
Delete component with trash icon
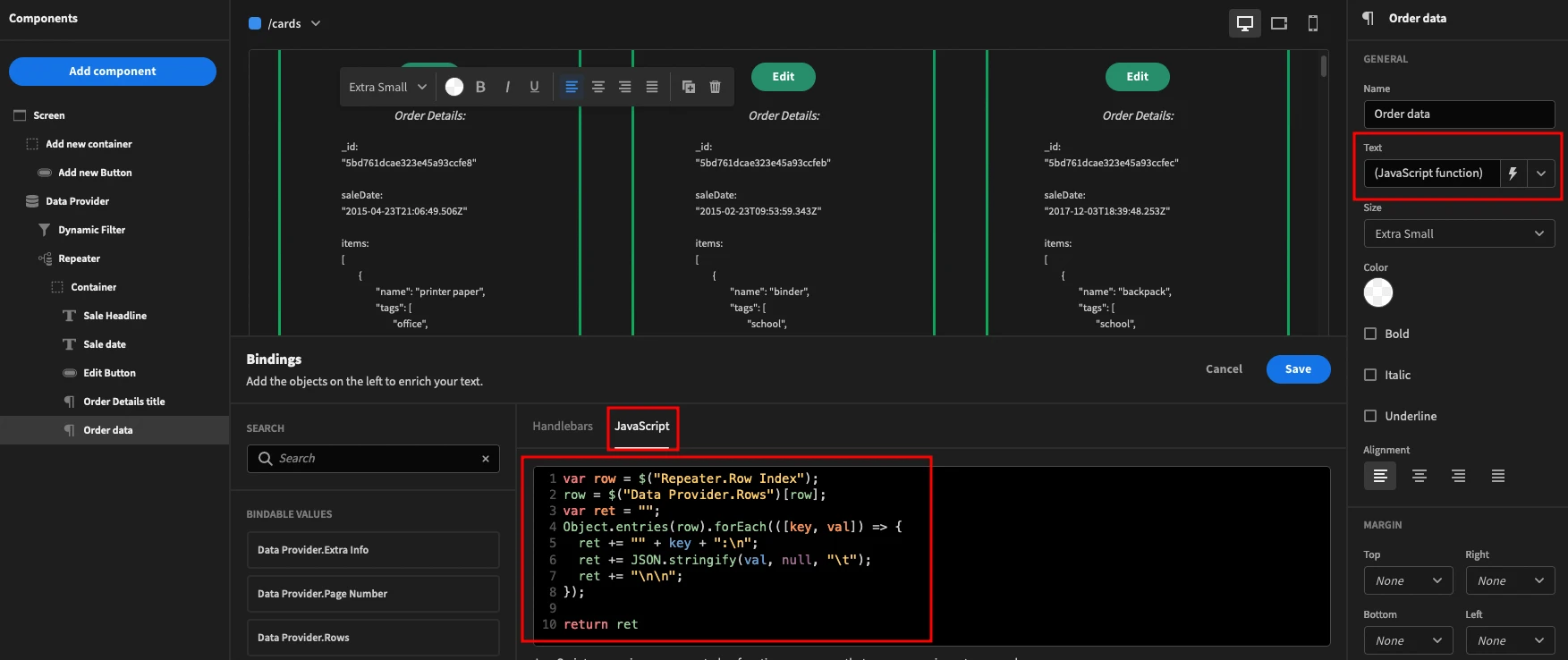pos(715,87)
